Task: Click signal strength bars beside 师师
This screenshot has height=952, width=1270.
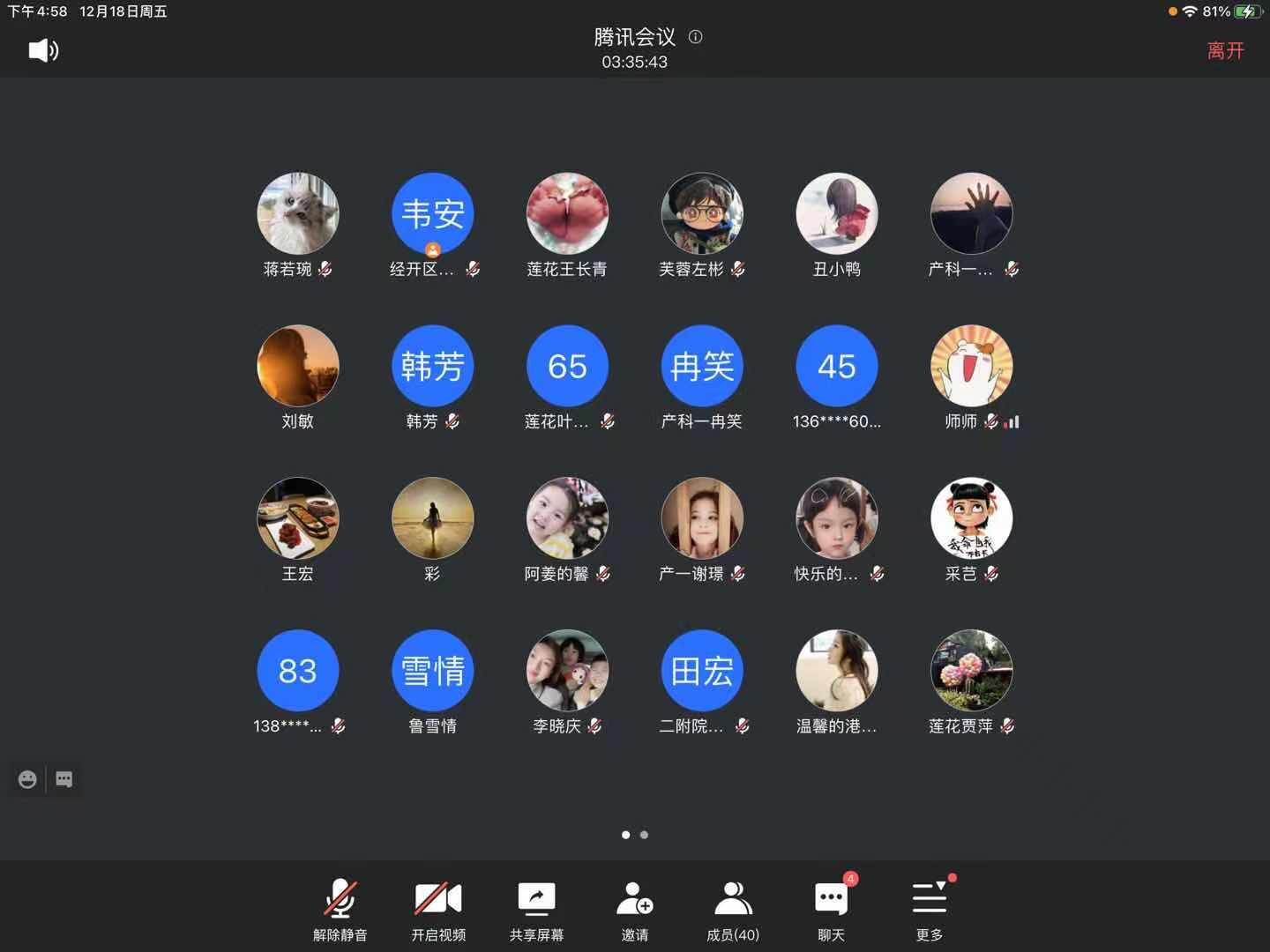Action: [x=1012, y=422]
